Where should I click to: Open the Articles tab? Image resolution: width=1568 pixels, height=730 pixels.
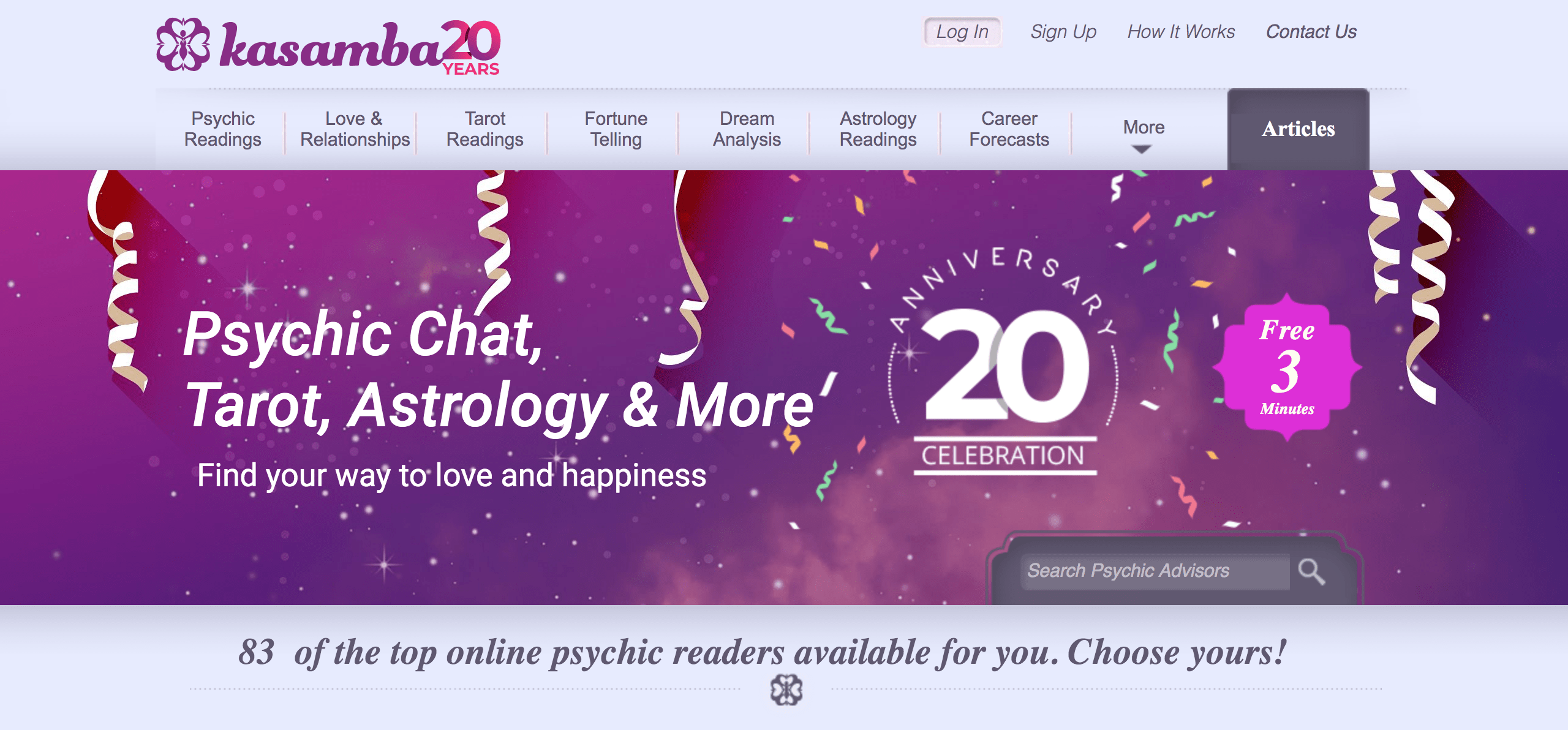(x=1298, y=129)
